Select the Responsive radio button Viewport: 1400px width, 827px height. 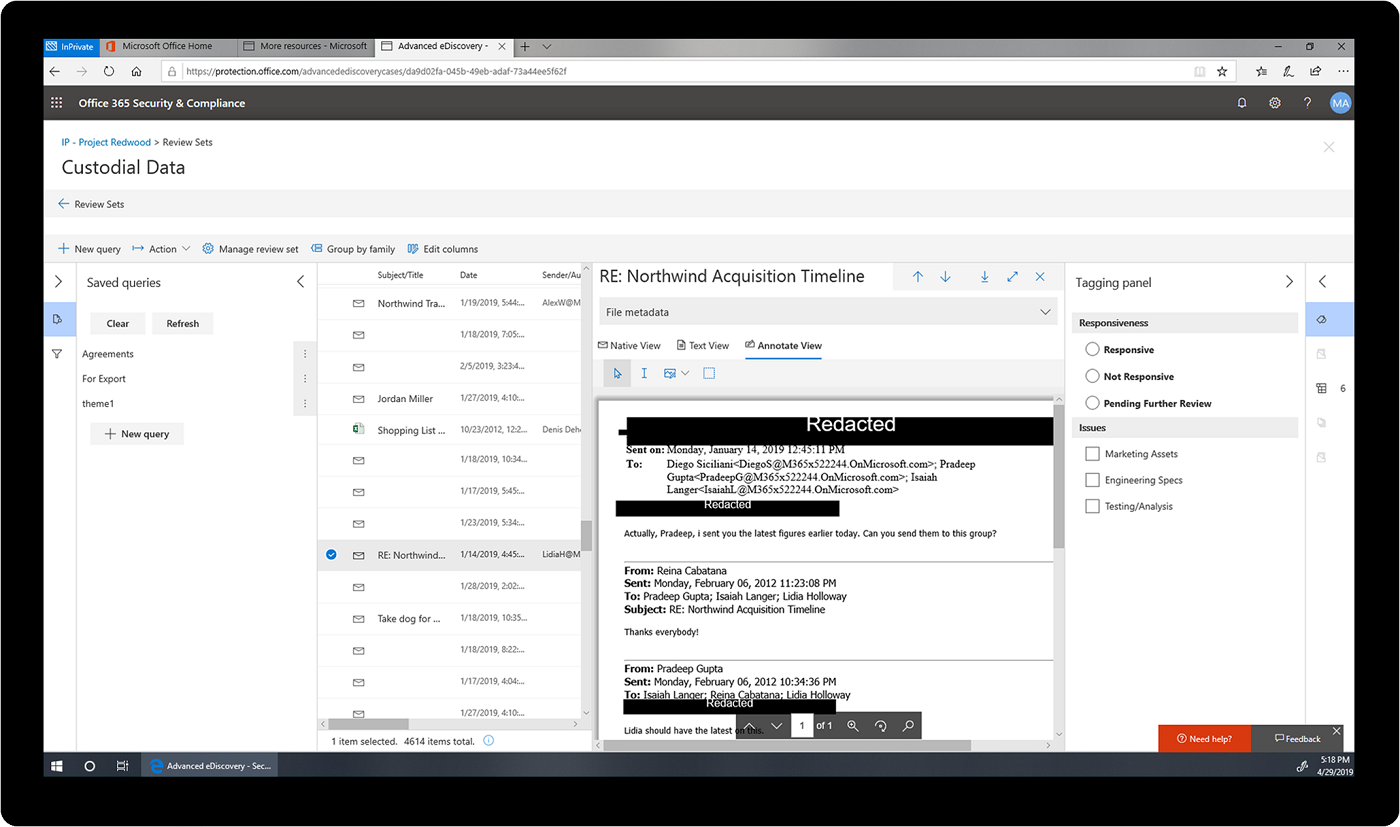(1092, 349)
